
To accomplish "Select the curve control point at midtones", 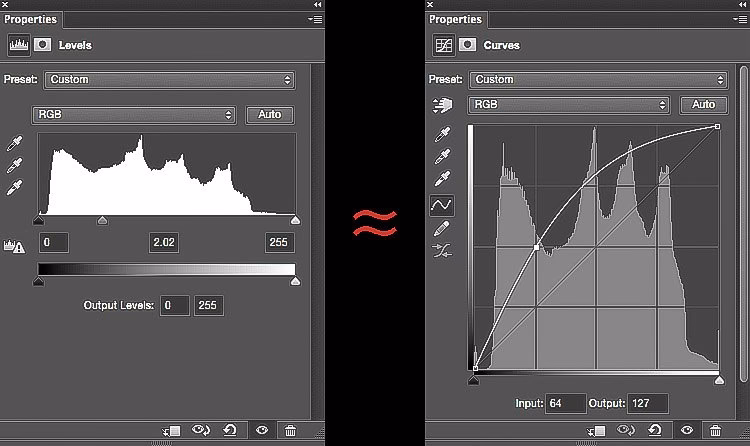I will (x=537, y=247).
